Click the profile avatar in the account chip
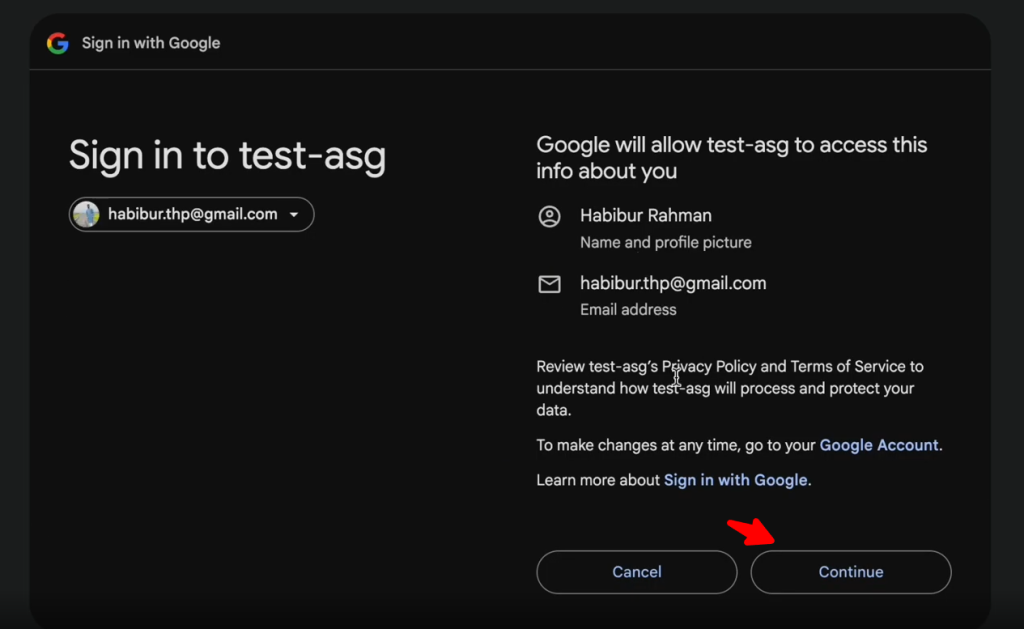 coord(87,214)
